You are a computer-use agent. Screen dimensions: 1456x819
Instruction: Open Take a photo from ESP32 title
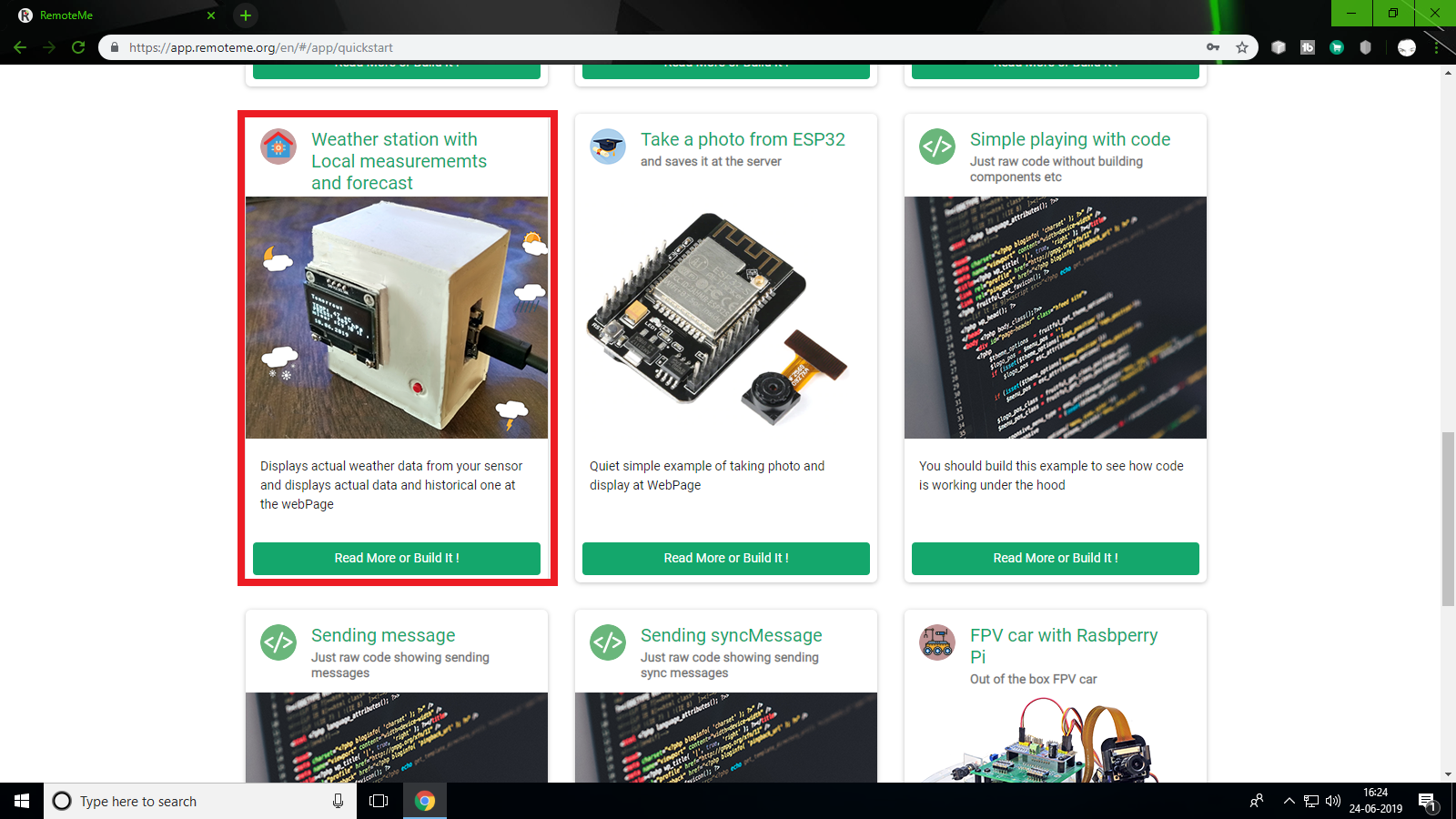(743, 139)
